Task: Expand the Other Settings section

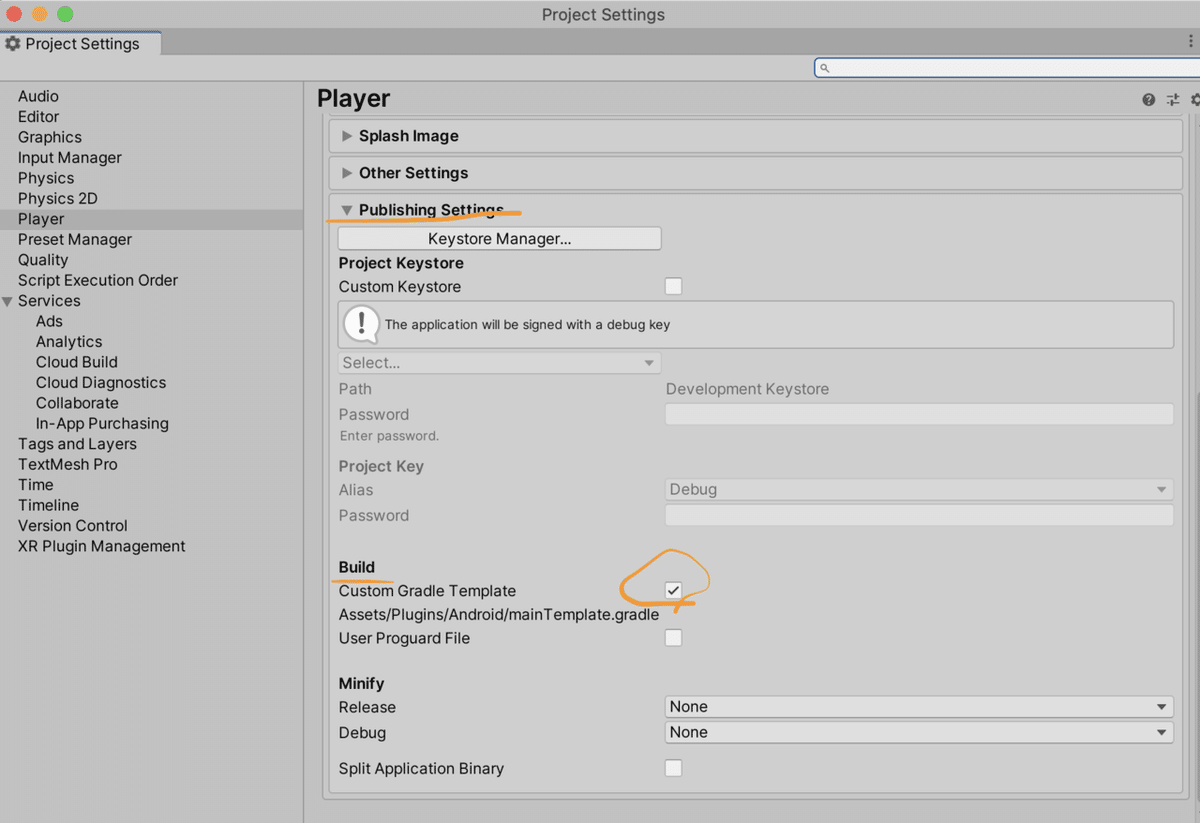Action: click(347, 172)
